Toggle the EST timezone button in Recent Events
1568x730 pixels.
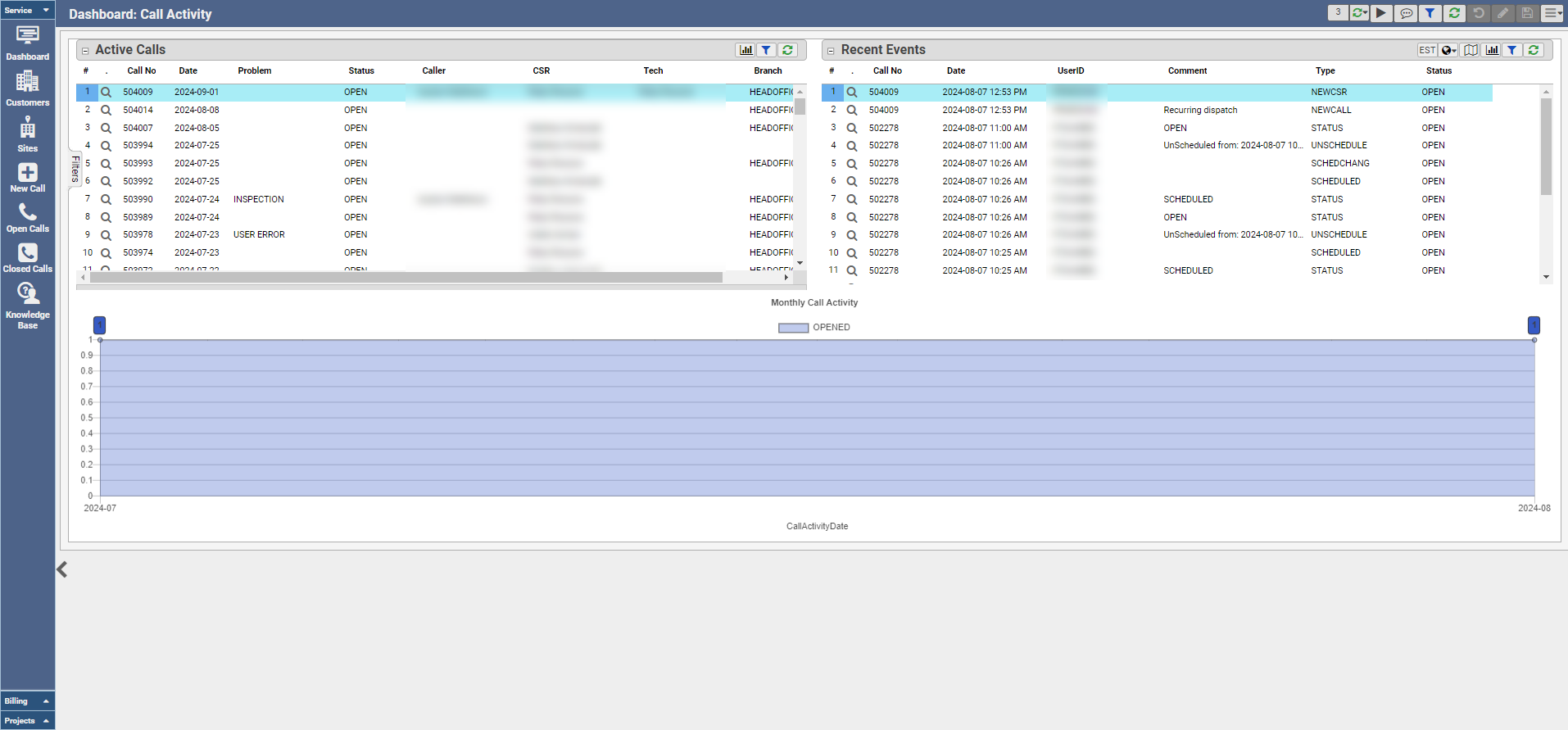[x=1426, y=50]
